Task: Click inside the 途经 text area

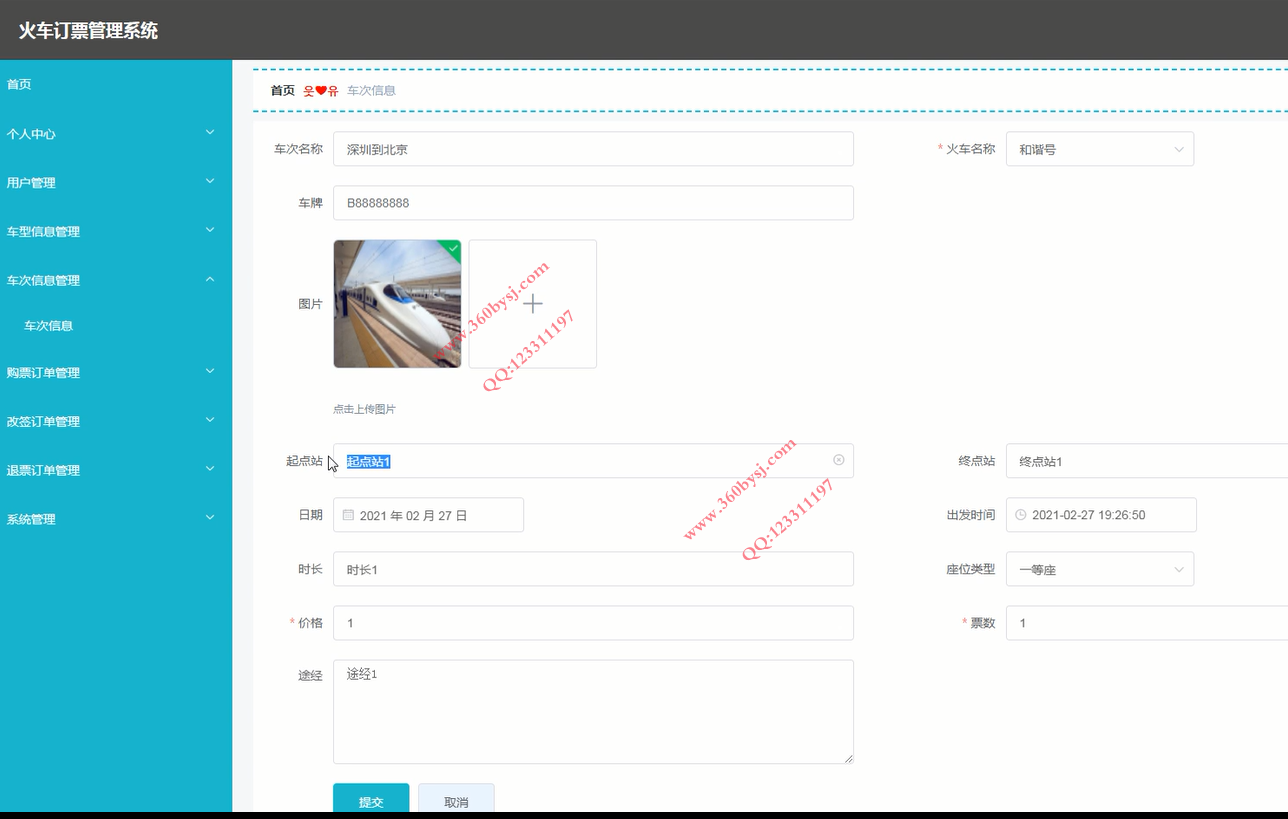Action: click(593, 712)
